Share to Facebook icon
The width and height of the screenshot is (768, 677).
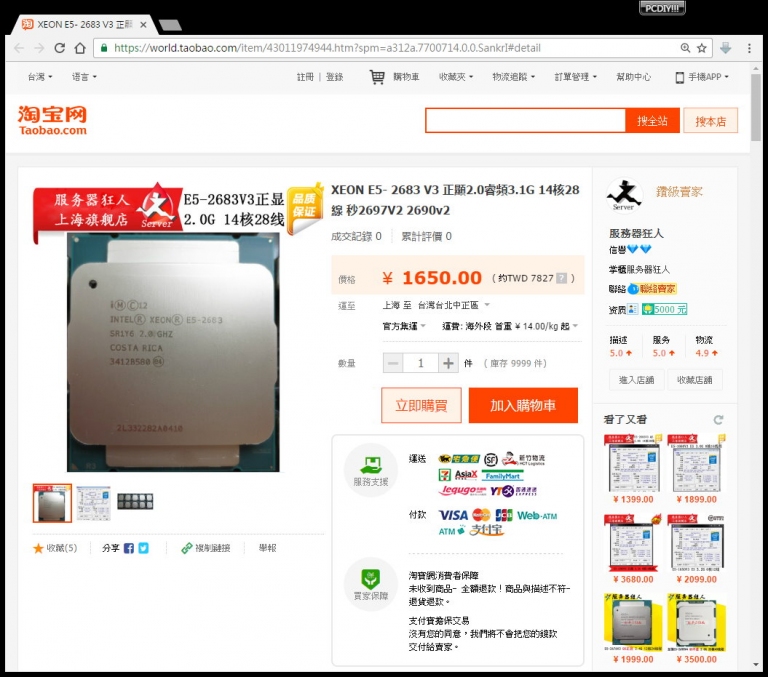click(129, 548)
